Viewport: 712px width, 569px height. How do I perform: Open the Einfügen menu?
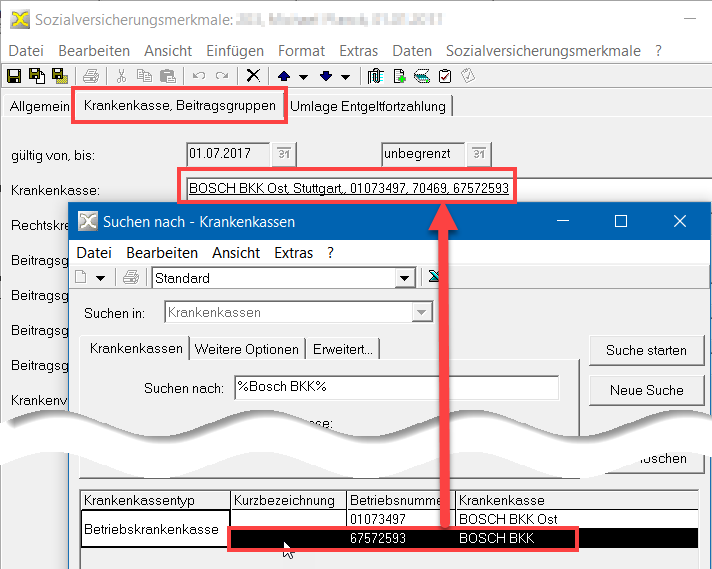pos(235,51)
